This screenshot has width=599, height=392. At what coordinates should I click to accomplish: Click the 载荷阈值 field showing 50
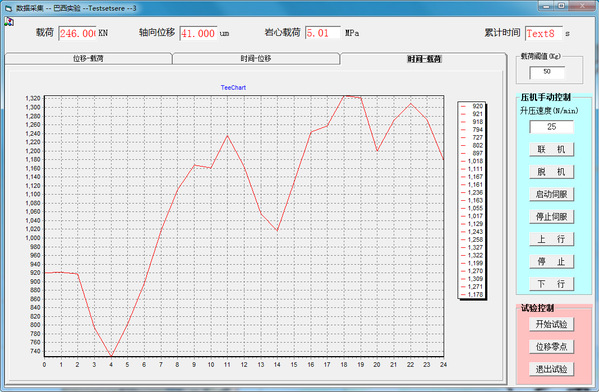(547, 72)
